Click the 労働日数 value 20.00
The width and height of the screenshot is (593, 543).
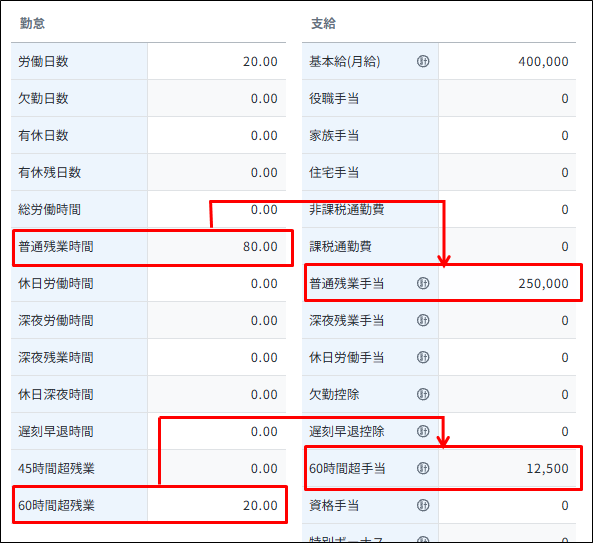coord(260,62)
